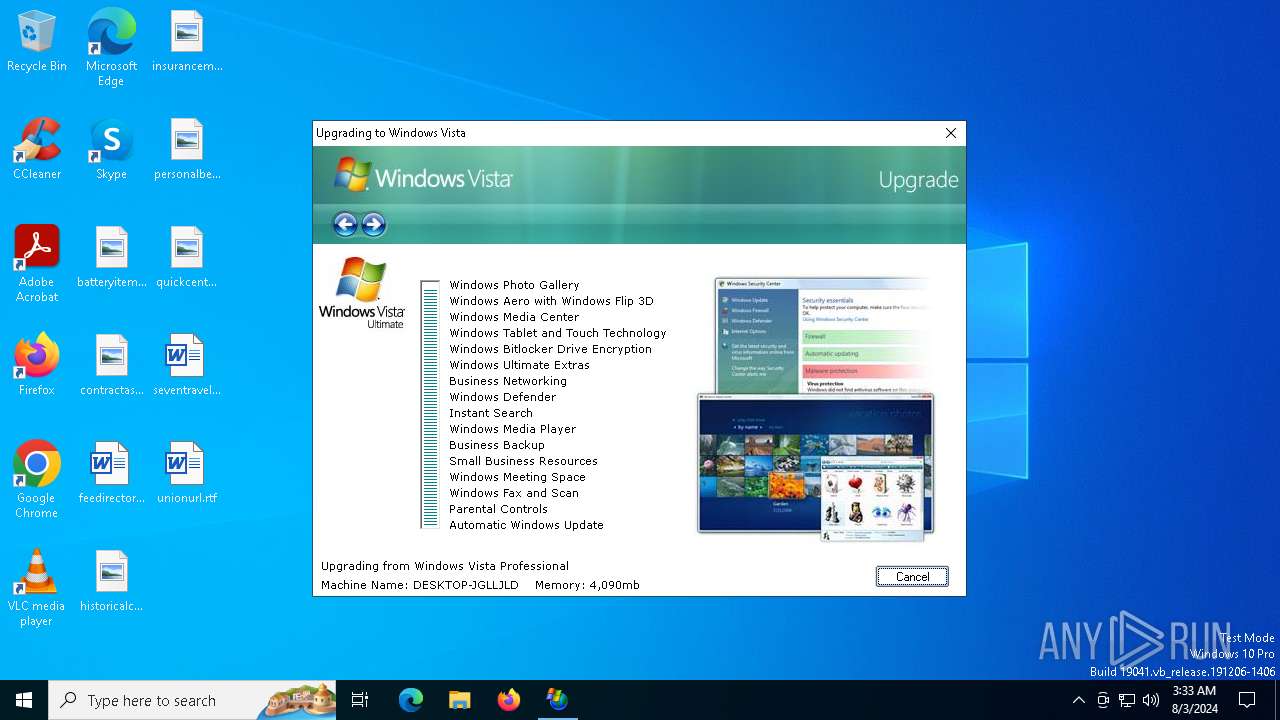Open File Explorer from taskbar

pos(459,700)
